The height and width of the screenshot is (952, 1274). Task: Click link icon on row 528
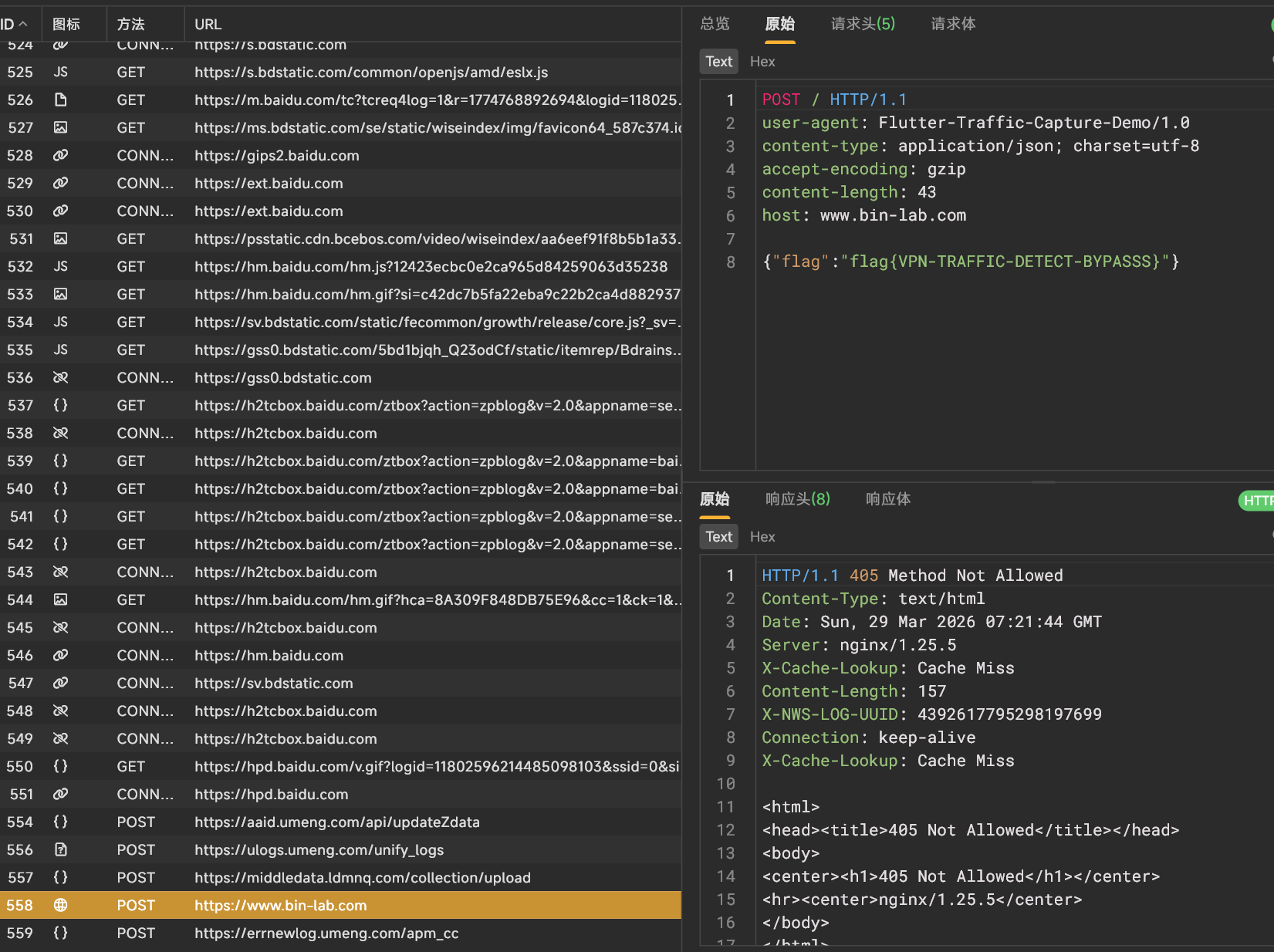click(60, 155)
